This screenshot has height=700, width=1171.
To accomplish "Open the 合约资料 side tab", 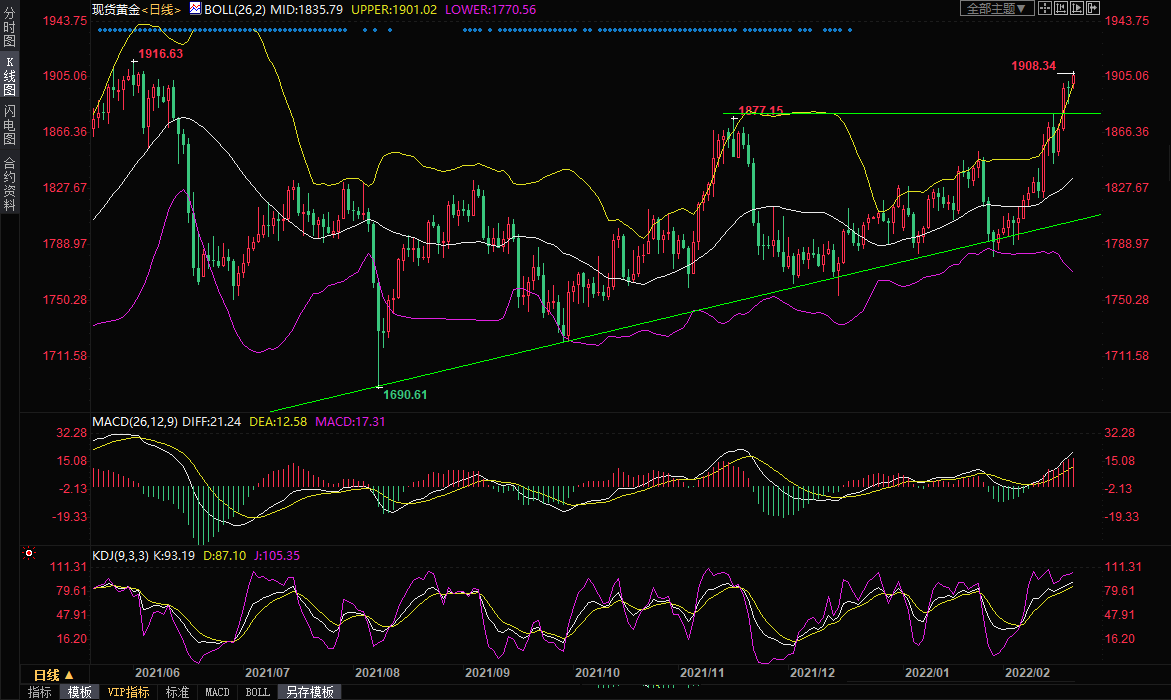I will [10, 184].
